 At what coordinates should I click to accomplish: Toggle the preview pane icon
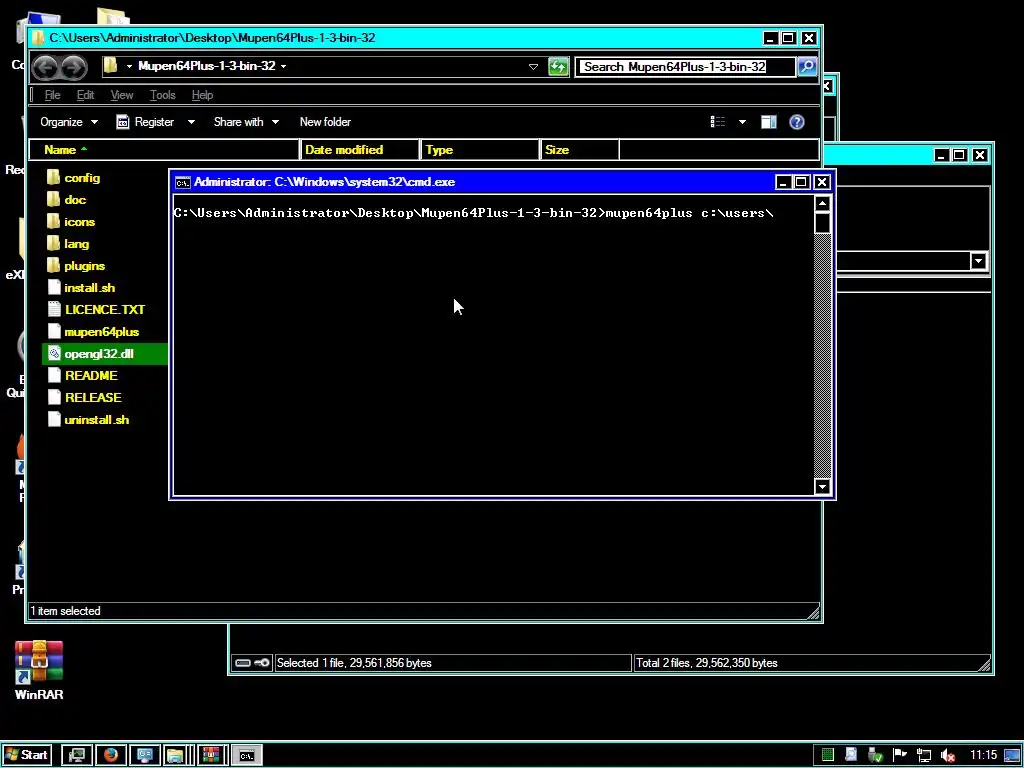(x=769, y=122)
